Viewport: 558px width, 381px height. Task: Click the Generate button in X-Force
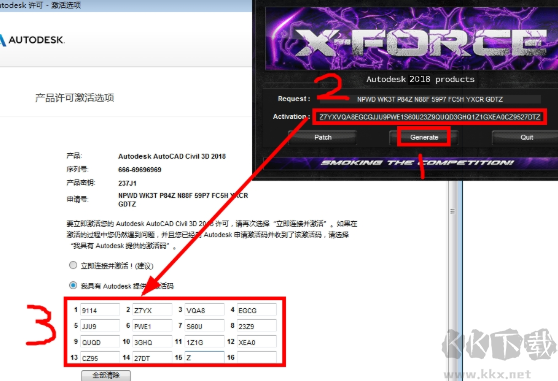click(x=424, y=137)
